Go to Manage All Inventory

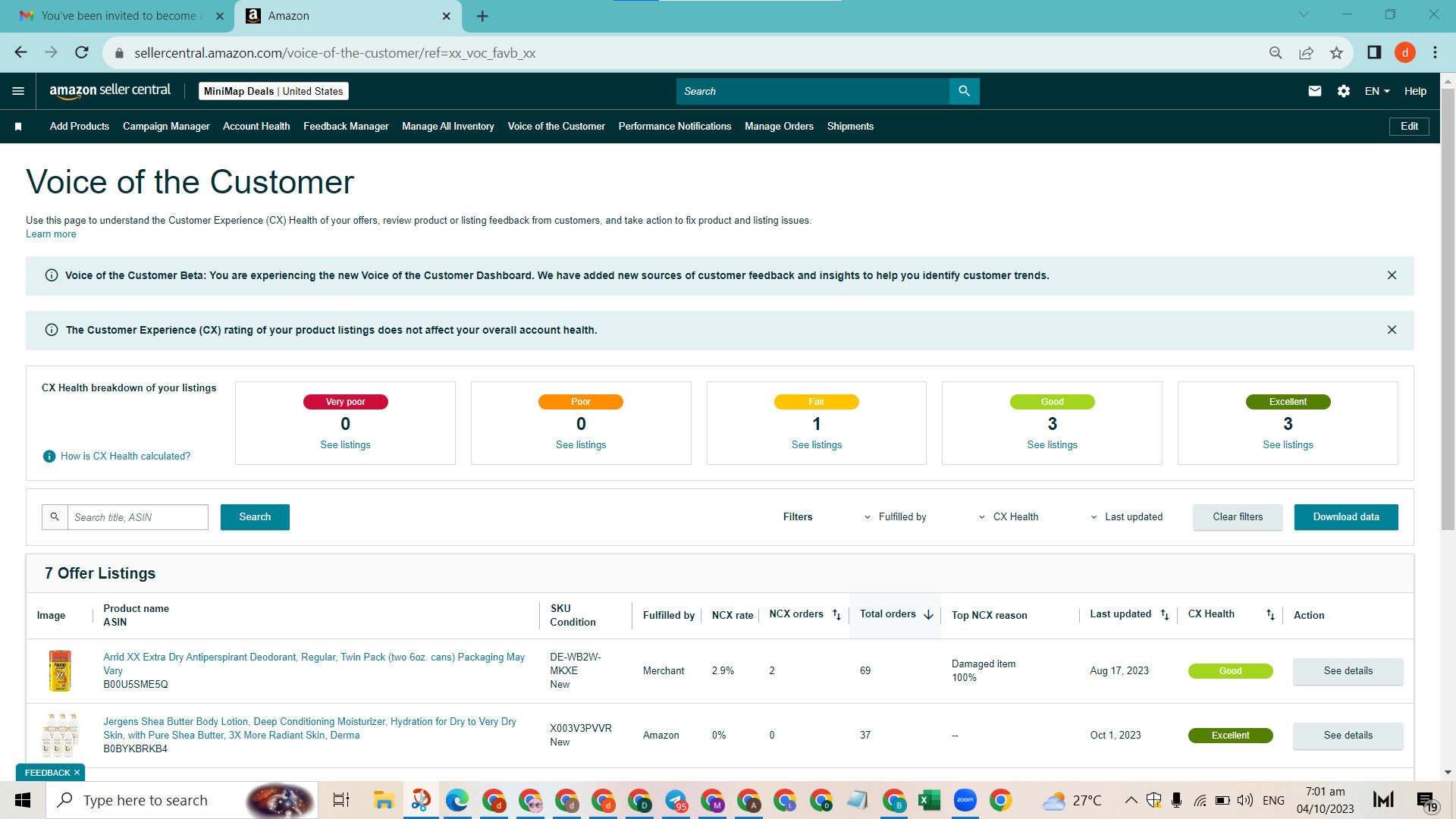[x=448, y=127]
